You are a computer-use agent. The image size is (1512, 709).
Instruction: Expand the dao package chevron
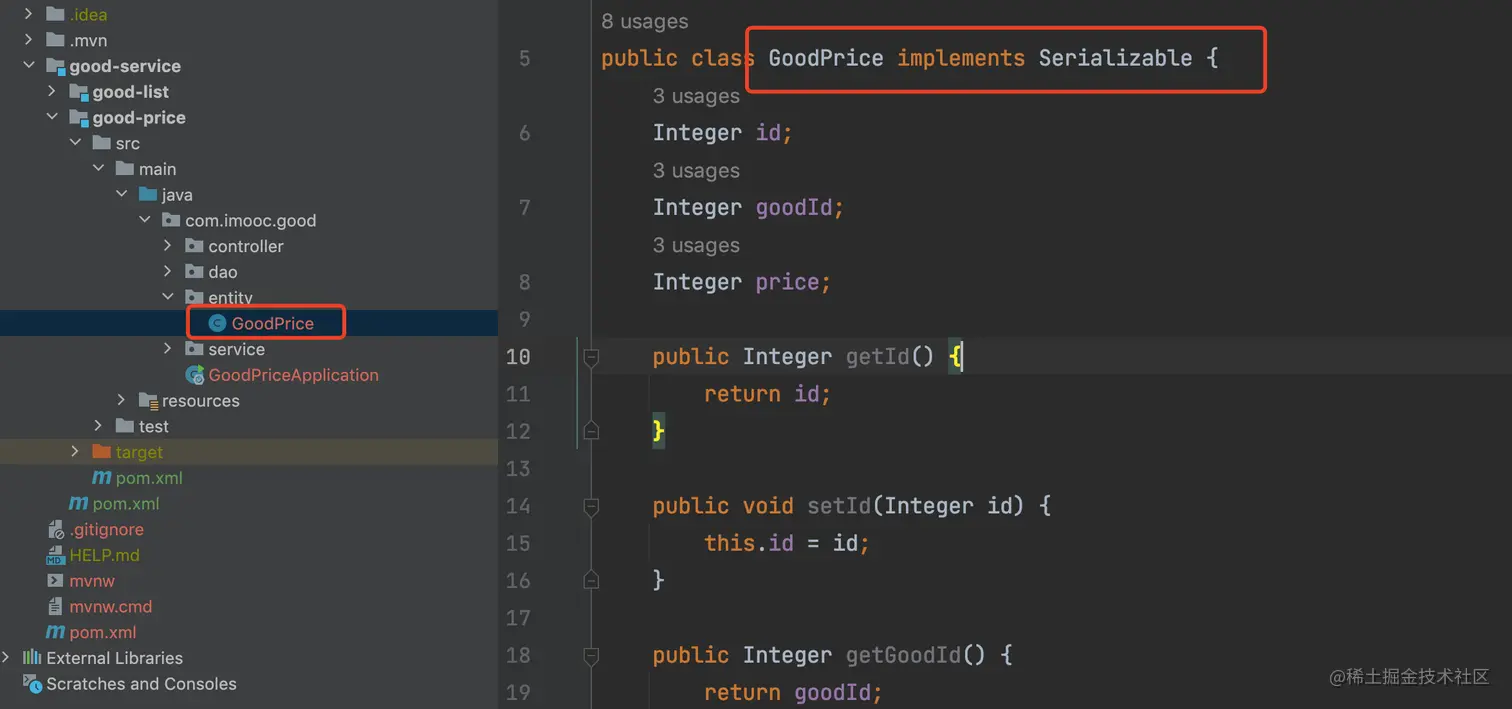(168, 272)
